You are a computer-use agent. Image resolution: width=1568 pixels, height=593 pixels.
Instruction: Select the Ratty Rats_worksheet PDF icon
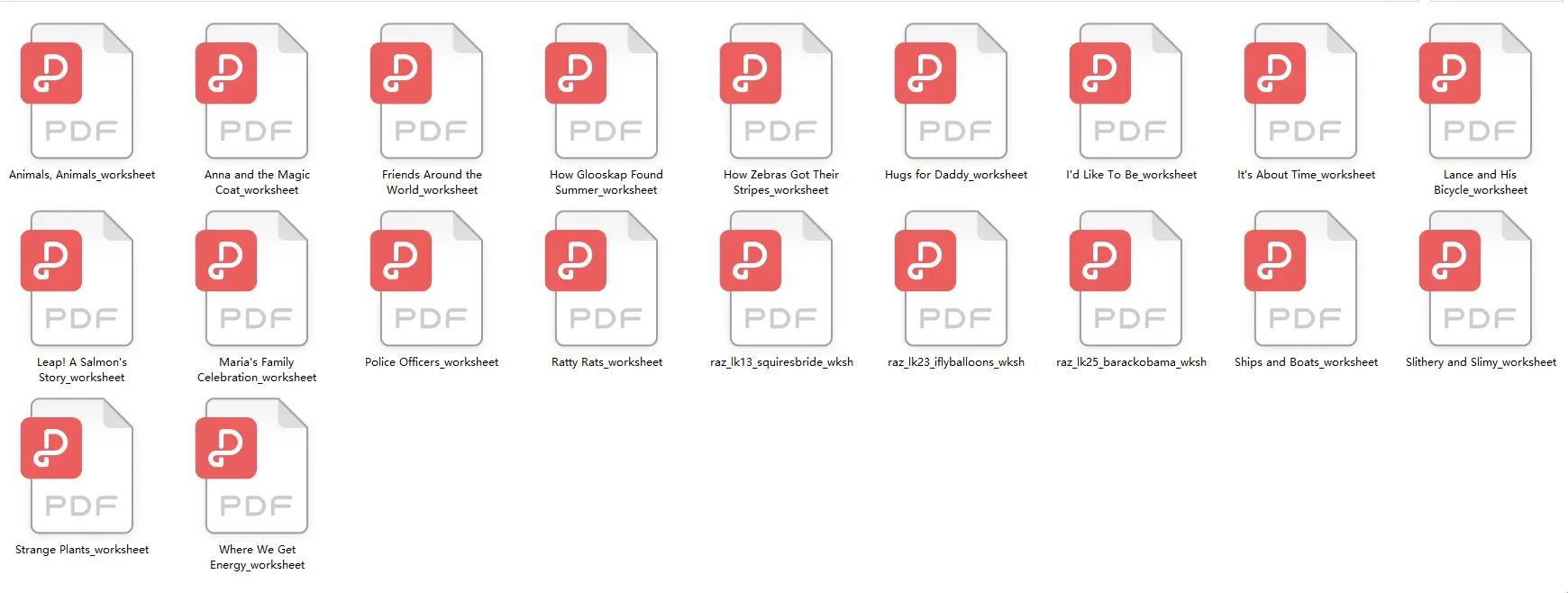point(601,278)
